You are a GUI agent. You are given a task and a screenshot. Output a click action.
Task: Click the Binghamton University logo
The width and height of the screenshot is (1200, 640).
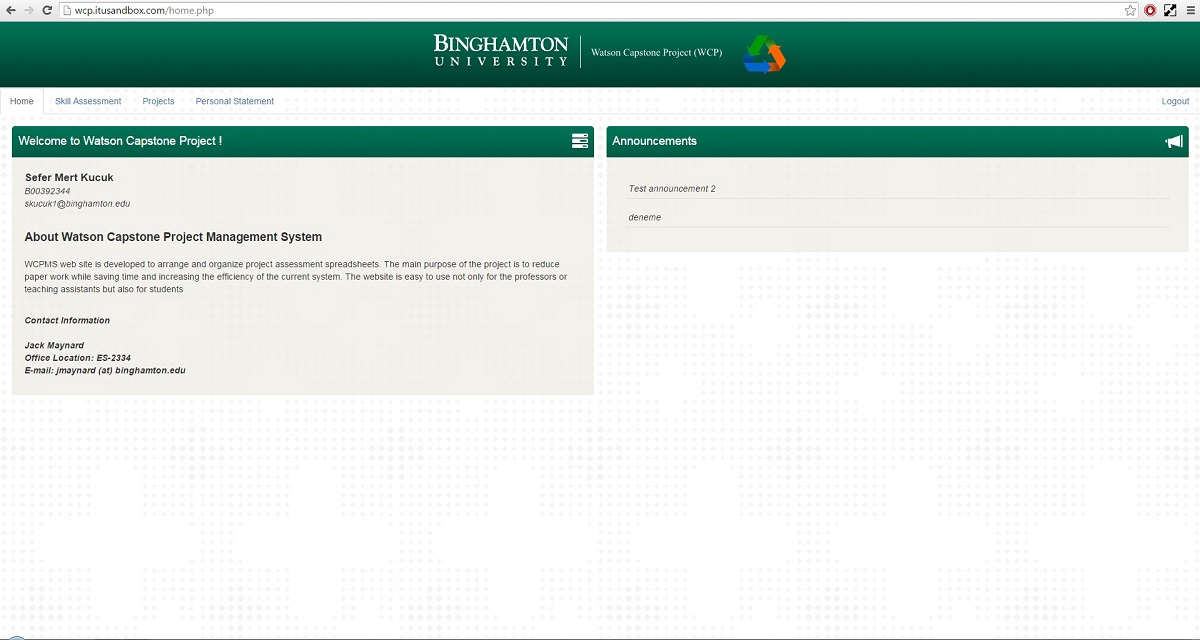(x=501, y=51)
